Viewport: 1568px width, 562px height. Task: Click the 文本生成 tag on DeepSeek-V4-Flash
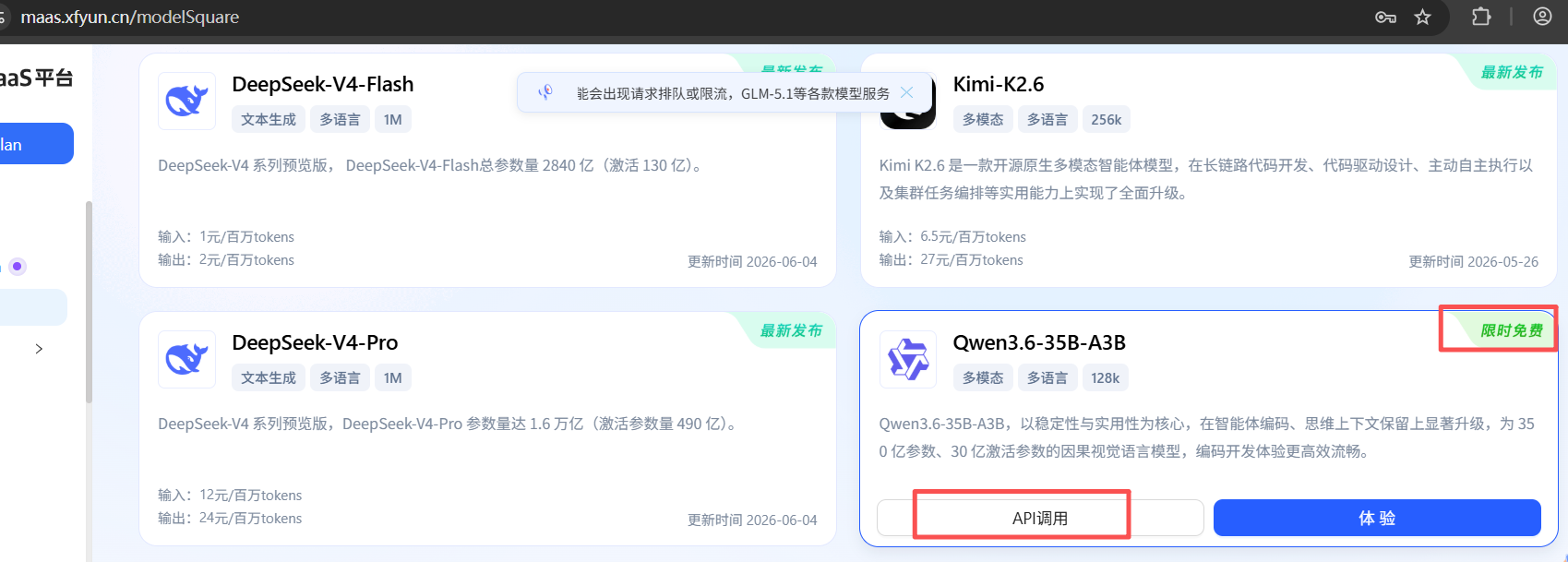[269, 119]
